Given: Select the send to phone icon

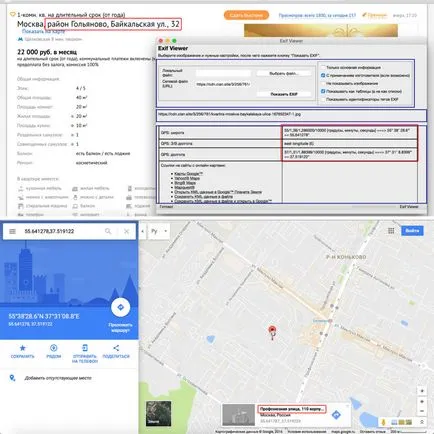Looking at the screenshot, I should coord(85,348).
